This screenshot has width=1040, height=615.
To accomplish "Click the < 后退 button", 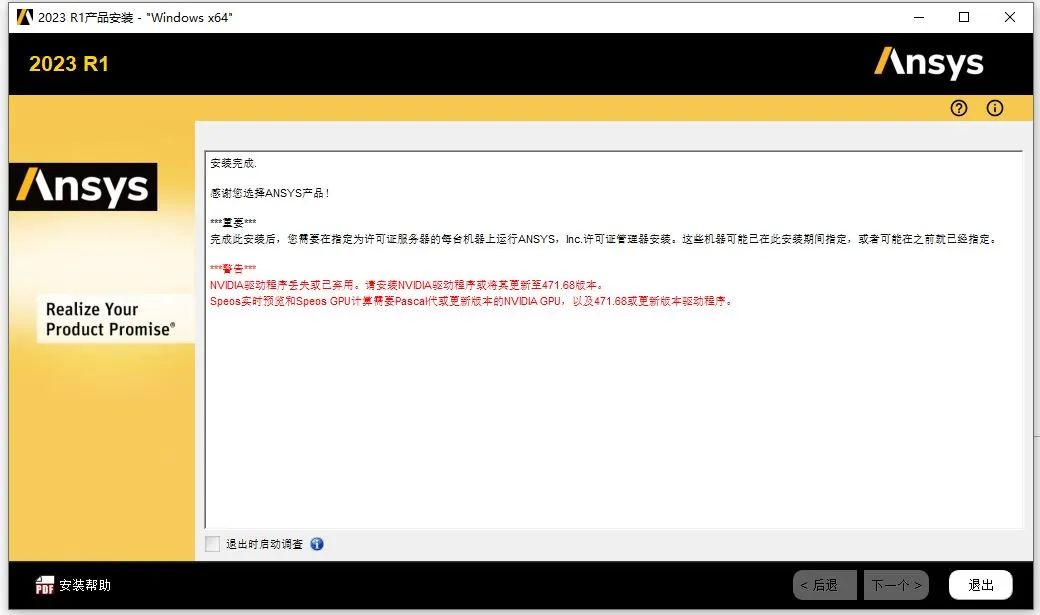I will [824, 584].
